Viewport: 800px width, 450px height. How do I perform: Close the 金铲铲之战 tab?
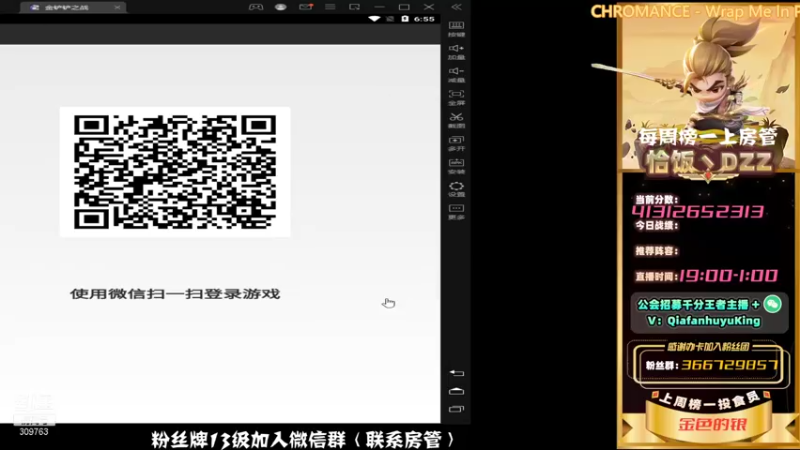click(x=117, y=7)
